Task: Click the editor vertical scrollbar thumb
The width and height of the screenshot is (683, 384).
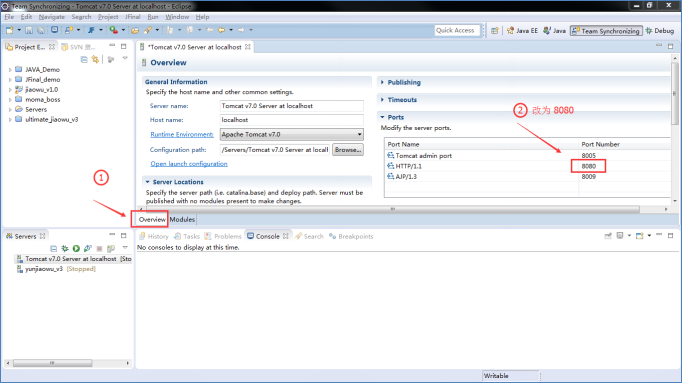Action: [x=675, y=94]
